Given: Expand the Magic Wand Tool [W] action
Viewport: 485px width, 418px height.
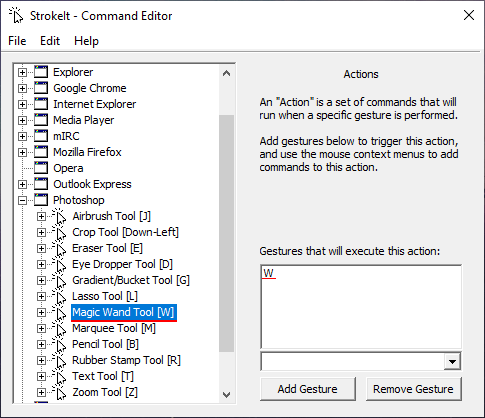Looking at the screenshot, I should click(x=41, y=312).
